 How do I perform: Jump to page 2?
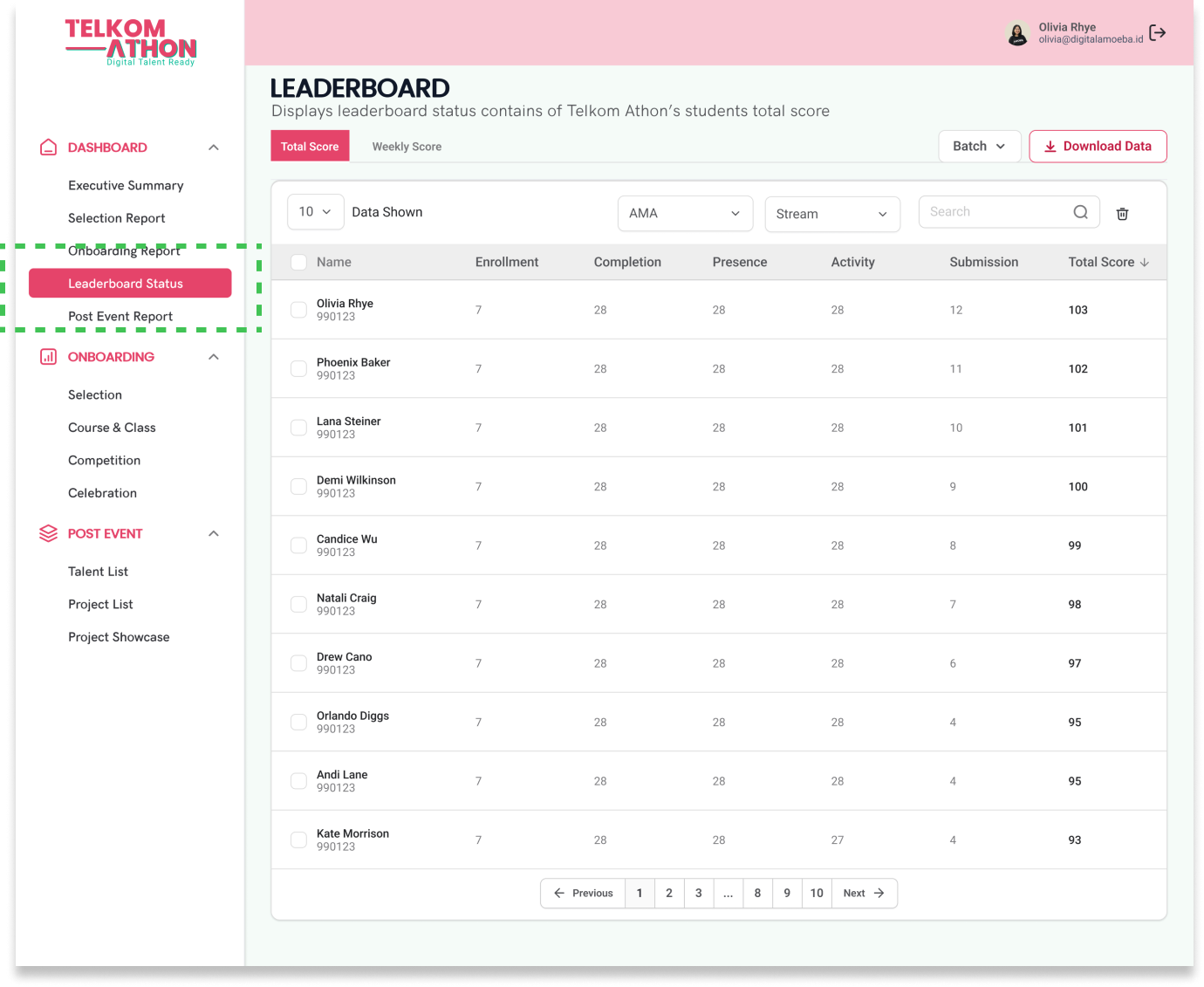(x=669, y=893)
